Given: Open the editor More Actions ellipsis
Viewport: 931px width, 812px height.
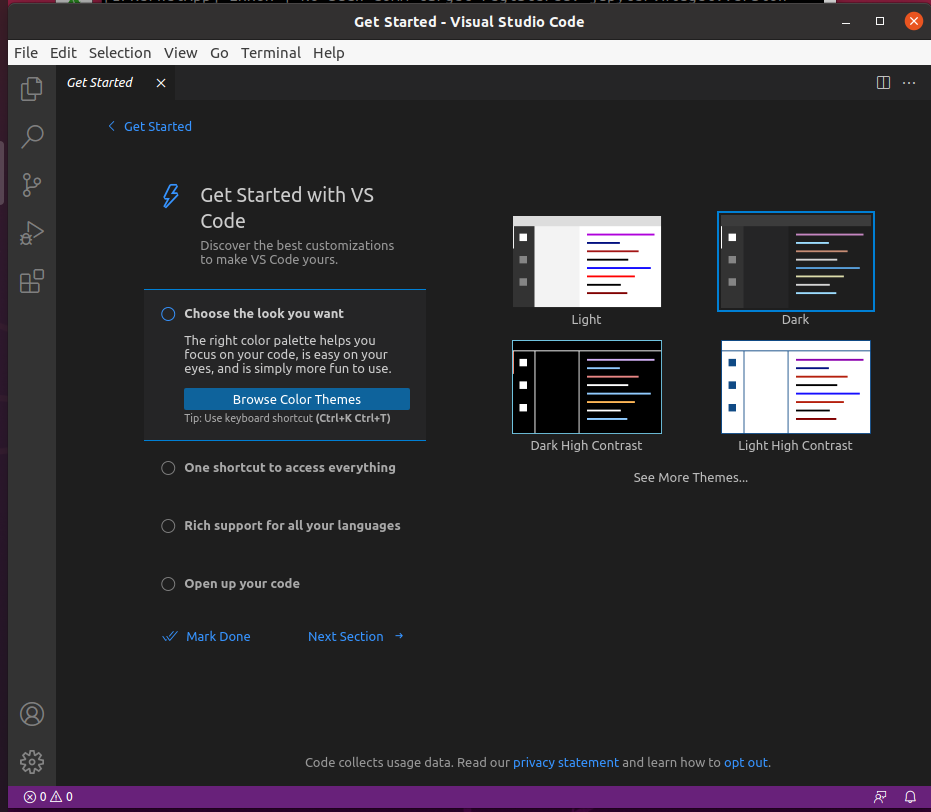Looking at the screenshot, I should 909,83.
